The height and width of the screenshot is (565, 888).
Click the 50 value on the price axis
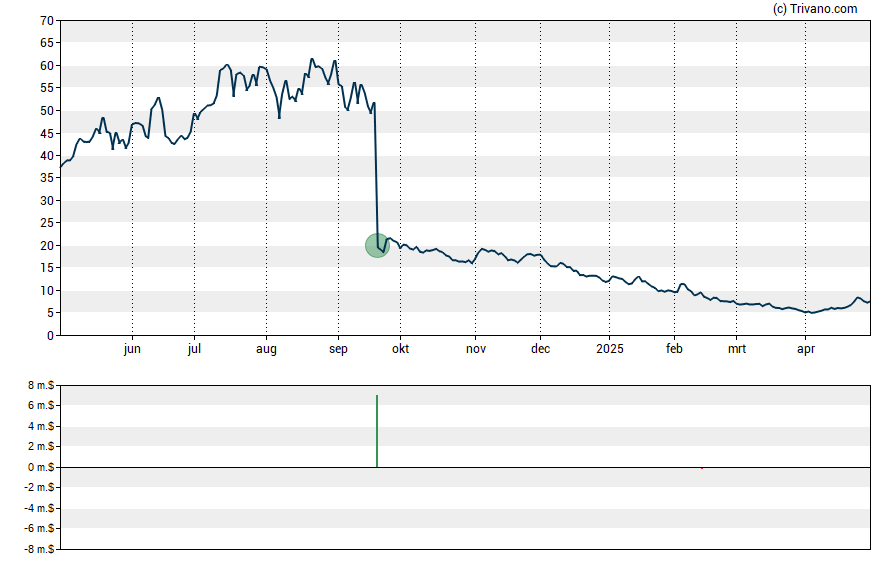(47, 111)
